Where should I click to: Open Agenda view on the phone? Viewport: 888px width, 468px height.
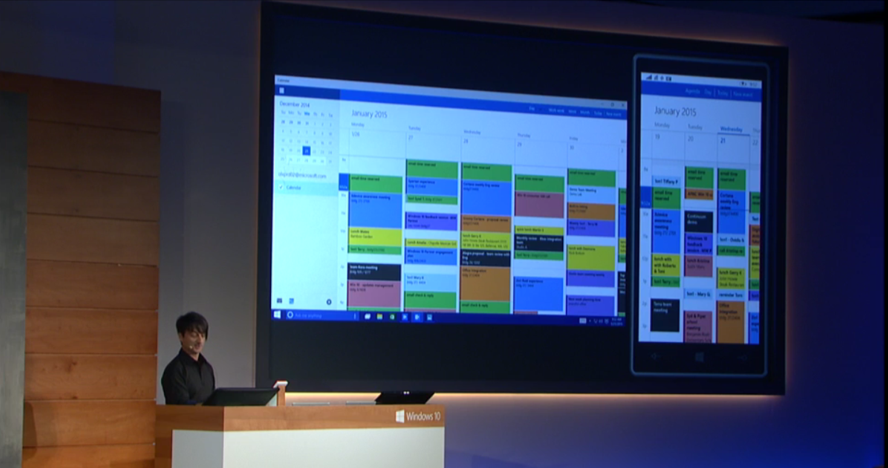click(x=692, y=91)
